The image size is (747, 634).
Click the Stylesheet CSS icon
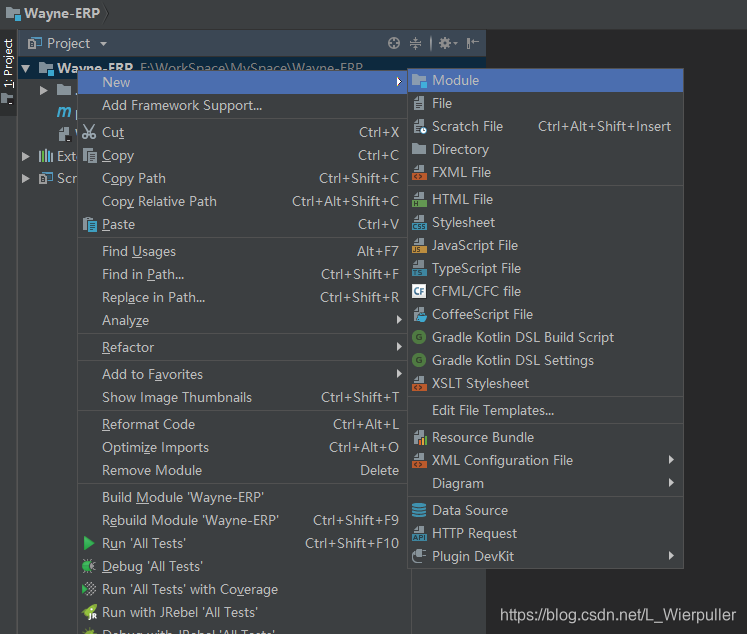tap(419, 222)
